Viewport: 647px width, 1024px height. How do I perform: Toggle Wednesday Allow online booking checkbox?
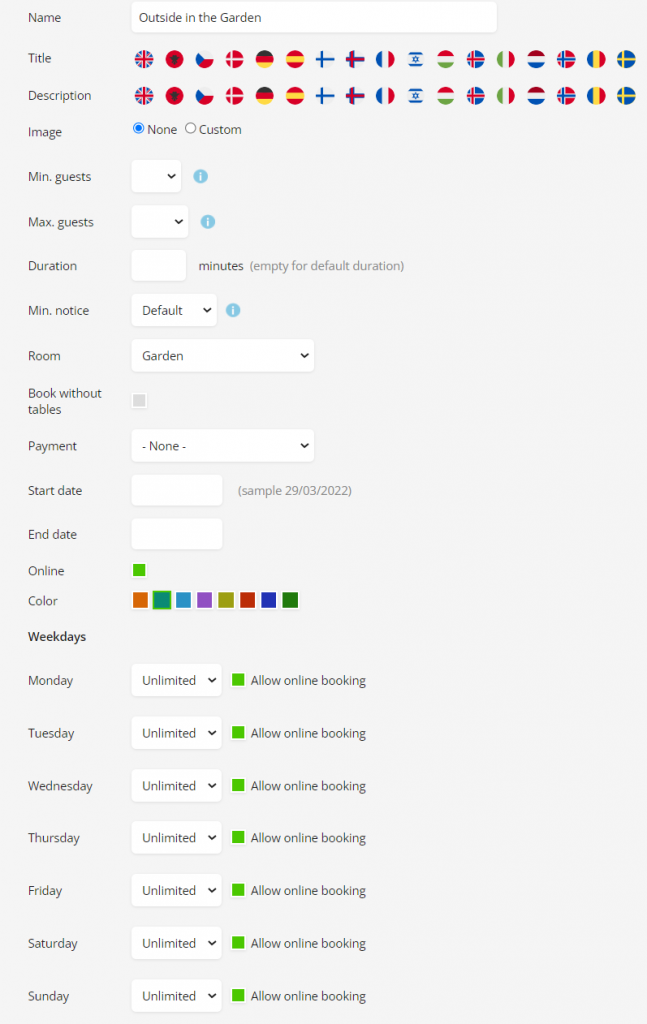pyautogui.click(x=238, y=785)
